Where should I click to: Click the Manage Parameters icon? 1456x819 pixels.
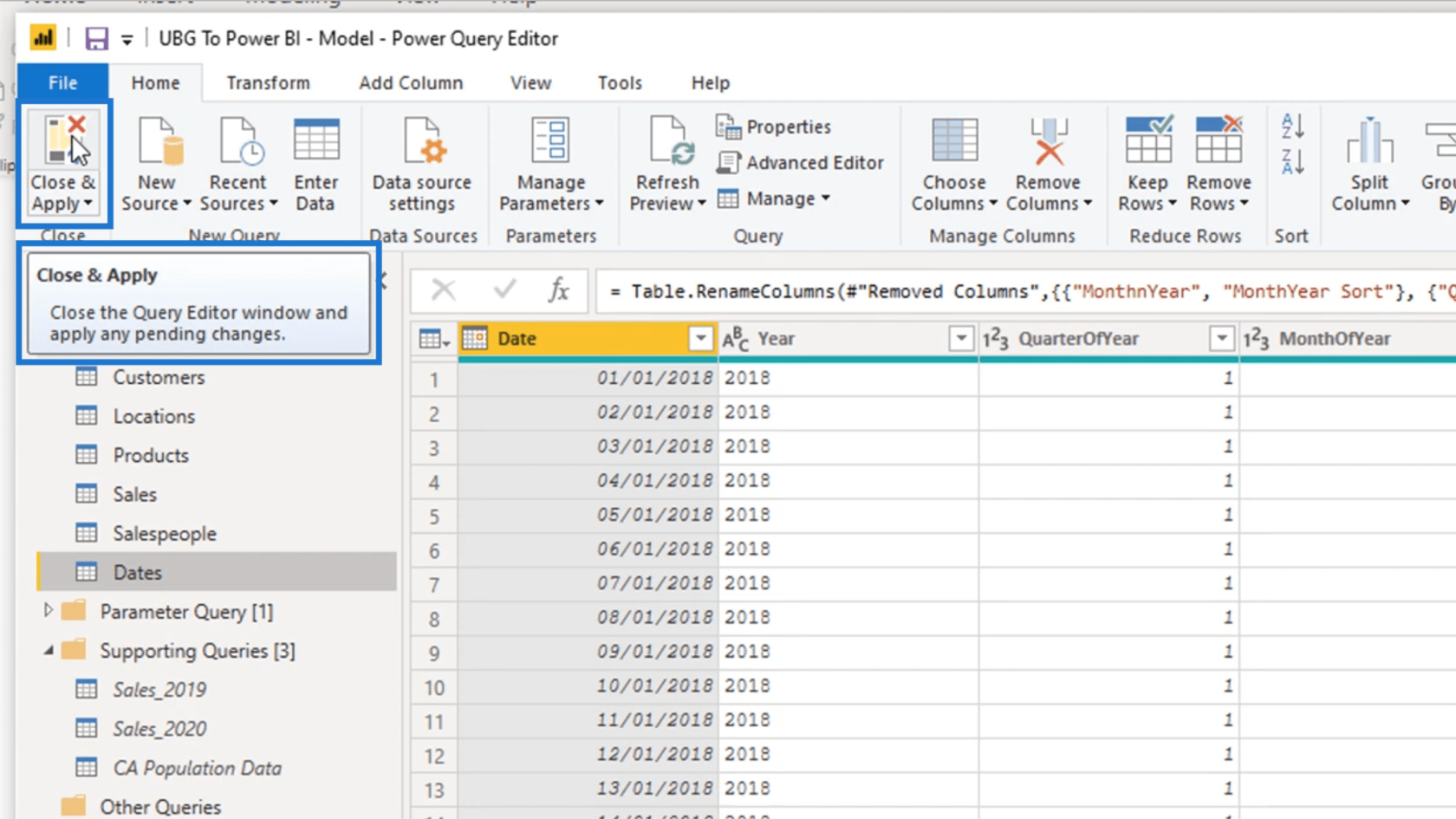[551, 140]
